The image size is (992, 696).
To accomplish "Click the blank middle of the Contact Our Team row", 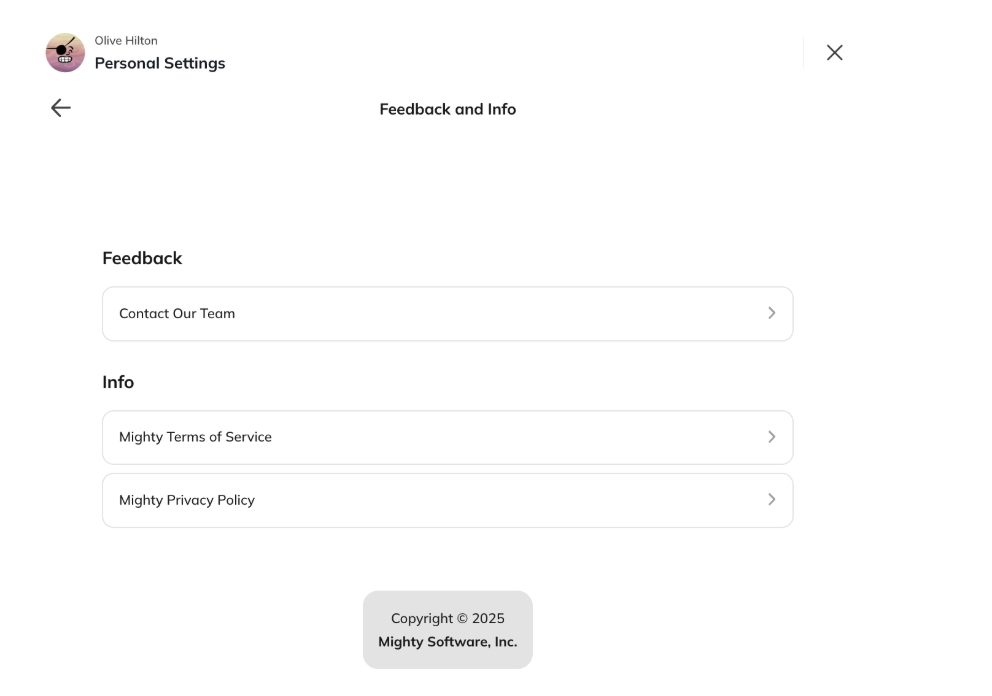I will point(500,313).
